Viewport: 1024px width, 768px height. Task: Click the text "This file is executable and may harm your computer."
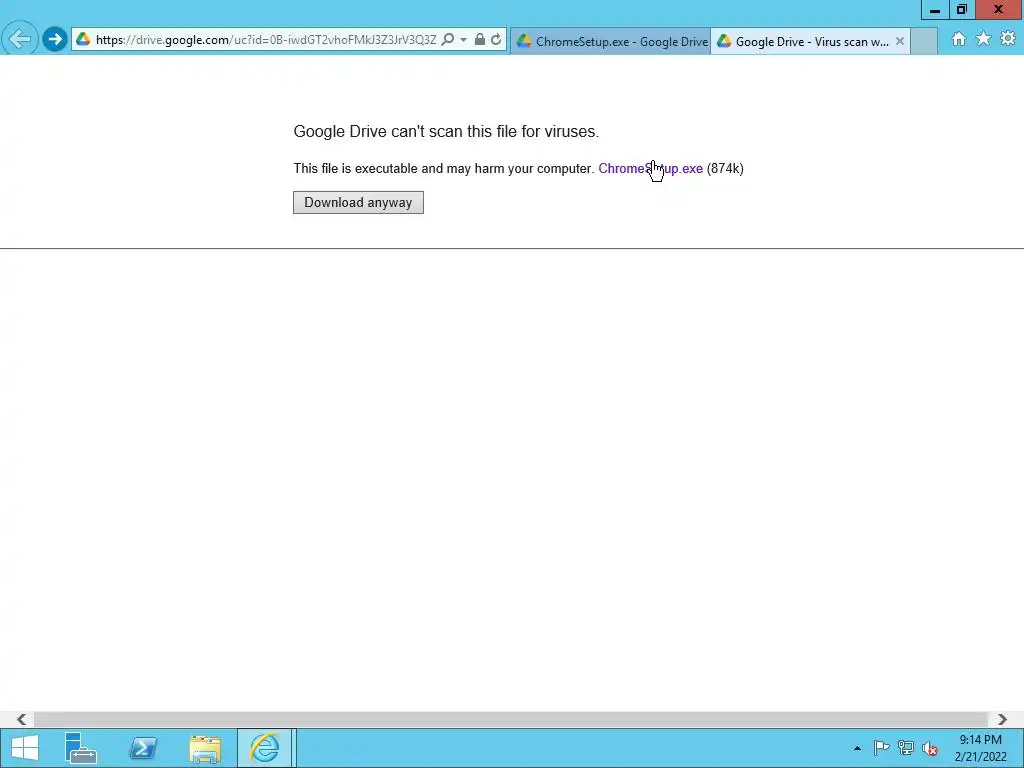coord(443,168)
